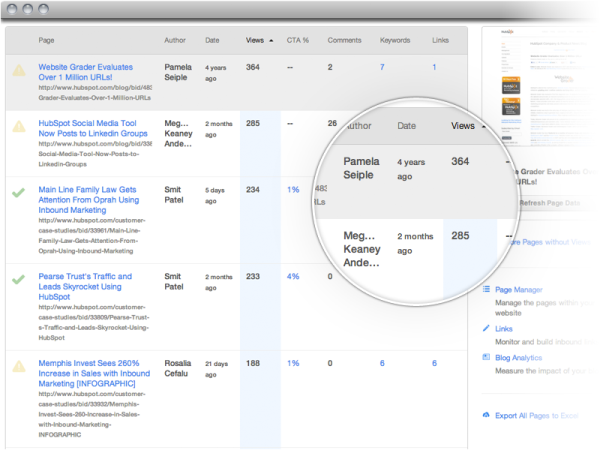Viewport: 600px width, 450px height.
Task: Click the Links pencil icon in sidebar
Action: 487,327
